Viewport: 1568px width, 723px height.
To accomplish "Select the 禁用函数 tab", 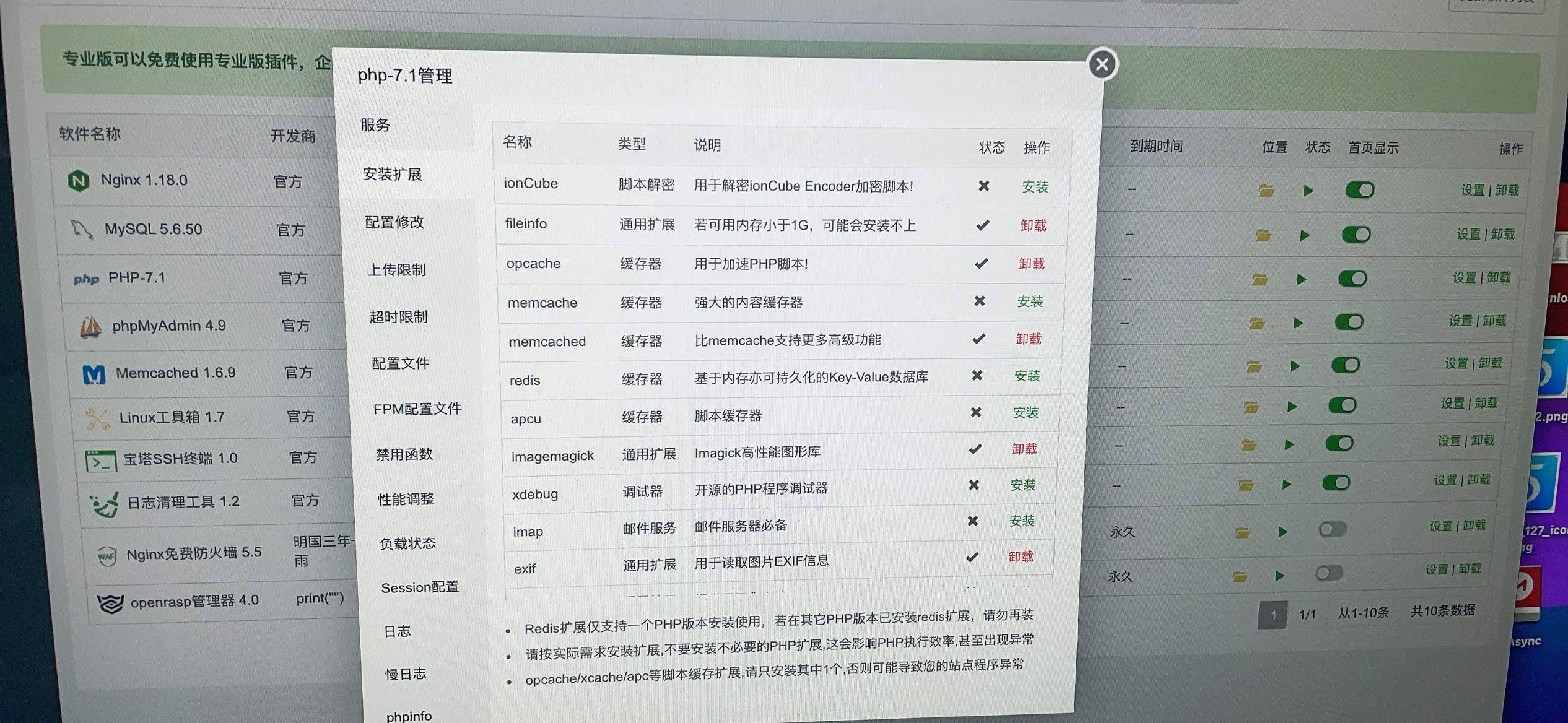I will point(404,454).
